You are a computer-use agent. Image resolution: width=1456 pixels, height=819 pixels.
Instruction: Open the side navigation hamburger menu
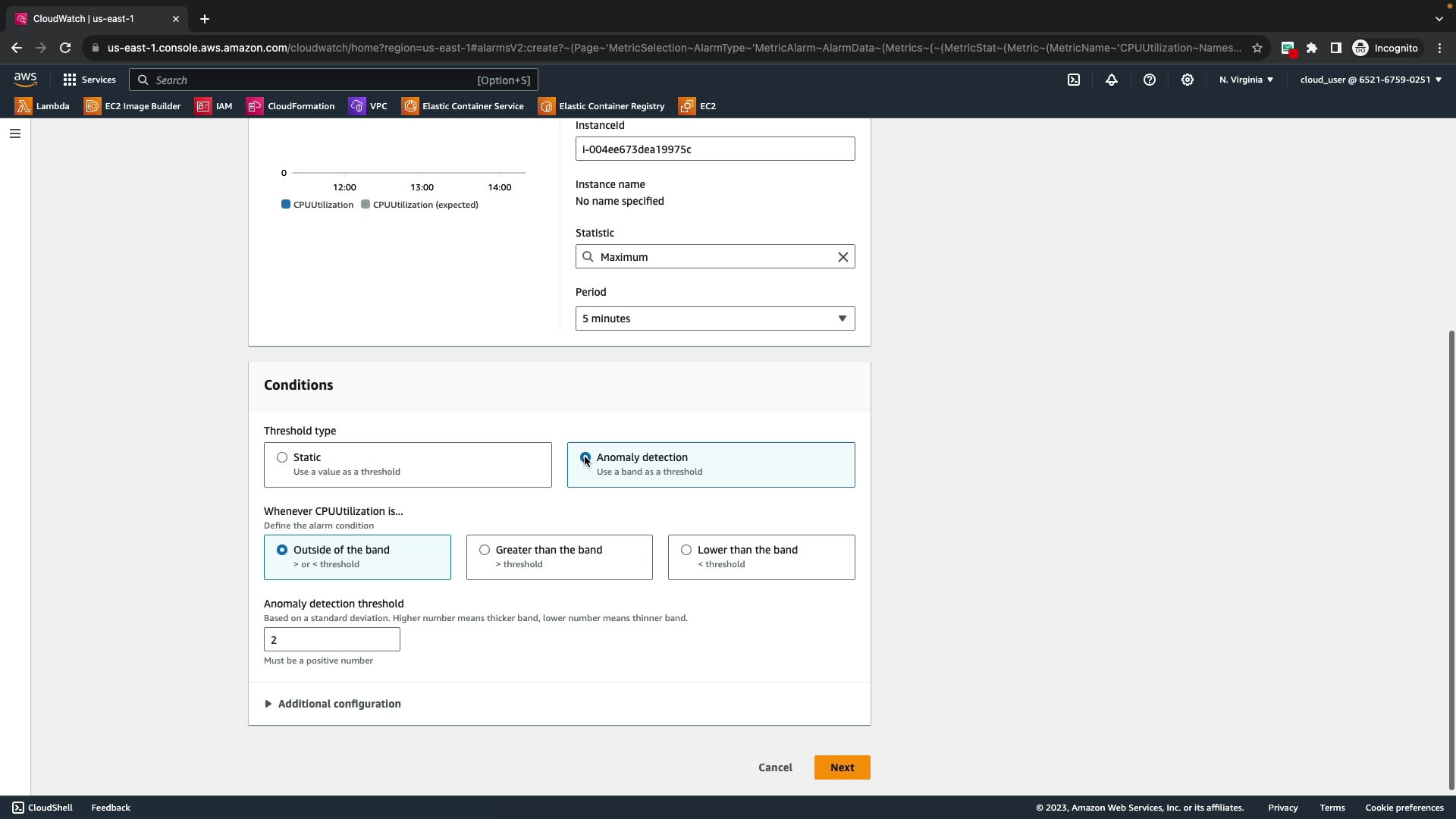(x=14, y=133)
